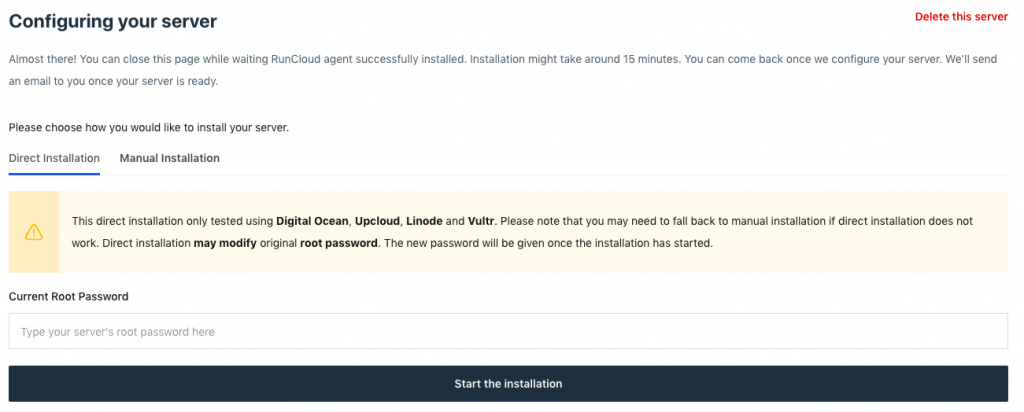Focus the root password input field
This screenshot has width=1024, height=412.
[x=508, y=331]
